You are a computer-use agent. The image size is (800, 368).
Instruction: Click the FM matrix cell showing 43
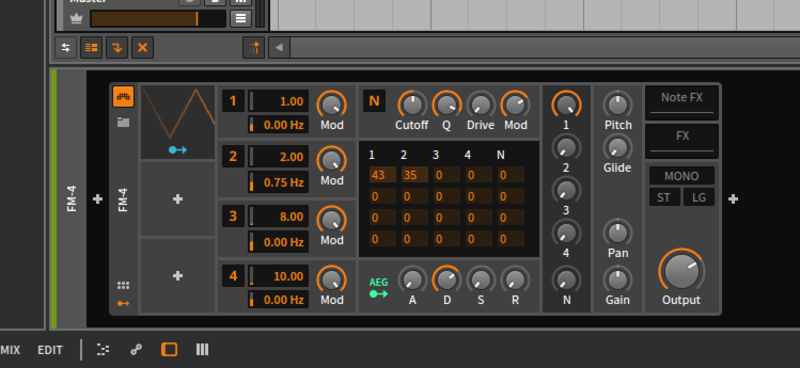point(383,175)
